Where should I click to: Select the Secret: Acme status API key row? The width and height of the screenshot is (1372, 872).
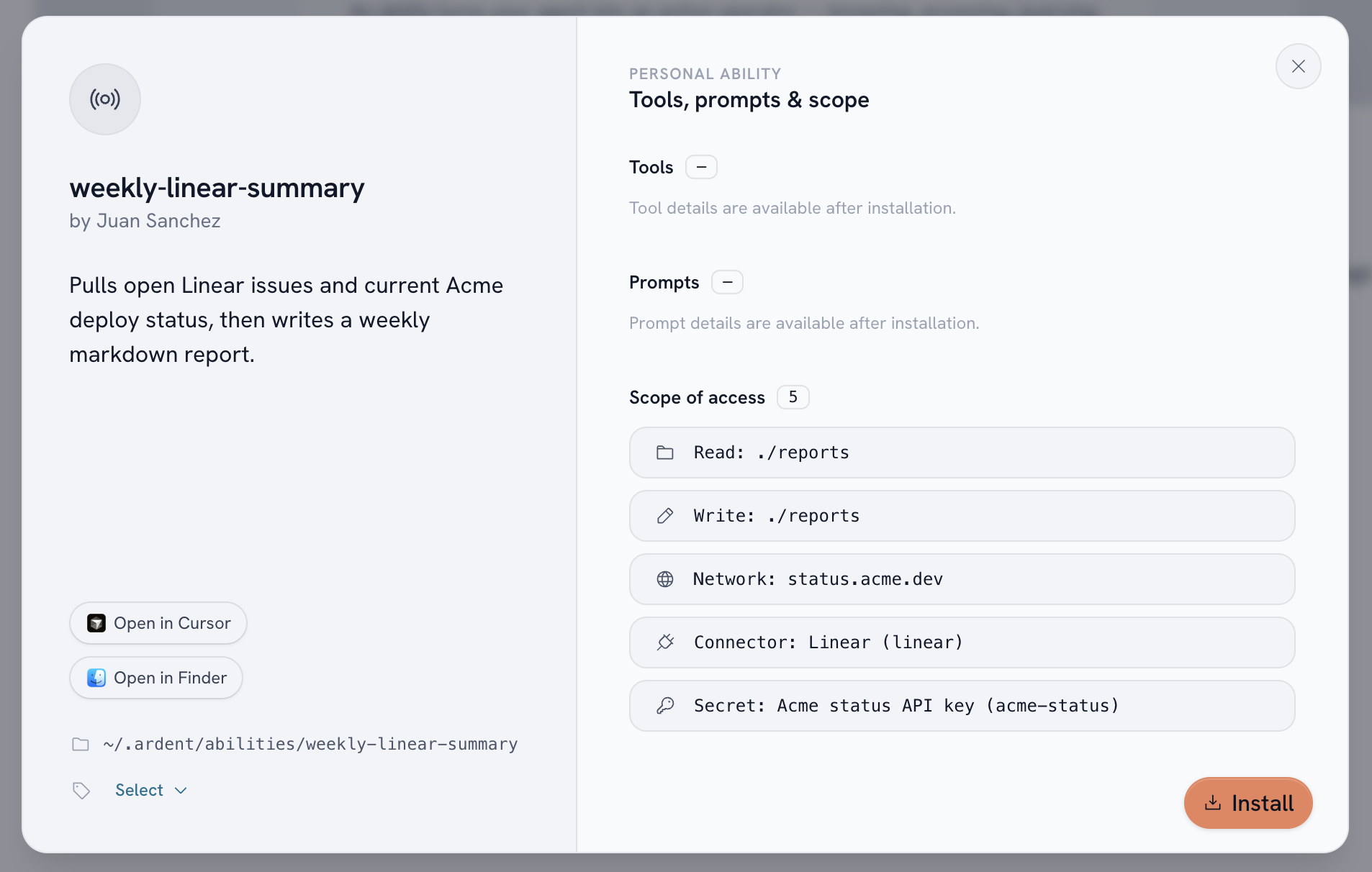coord(962,706)
